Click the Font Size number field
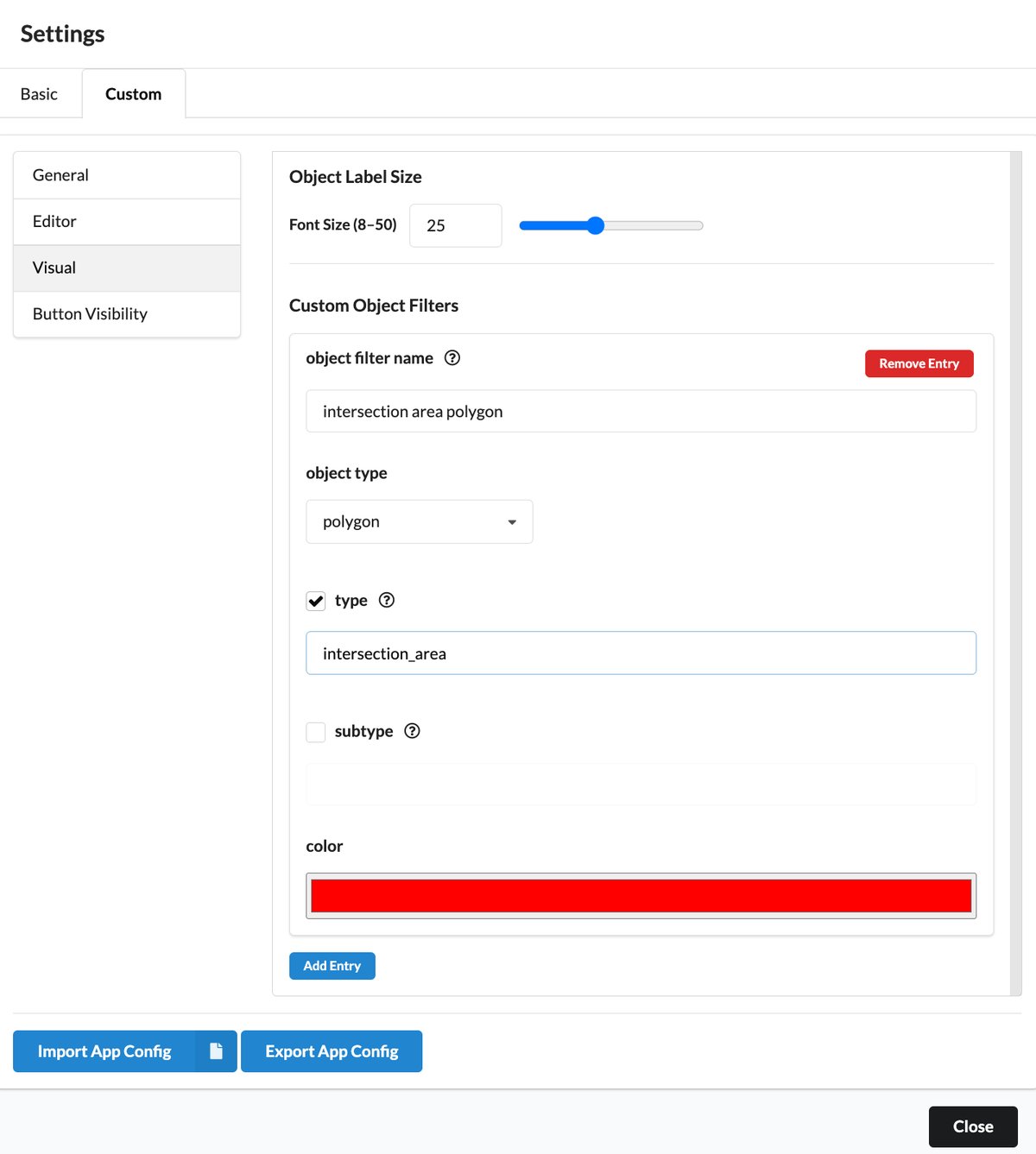 456,225
